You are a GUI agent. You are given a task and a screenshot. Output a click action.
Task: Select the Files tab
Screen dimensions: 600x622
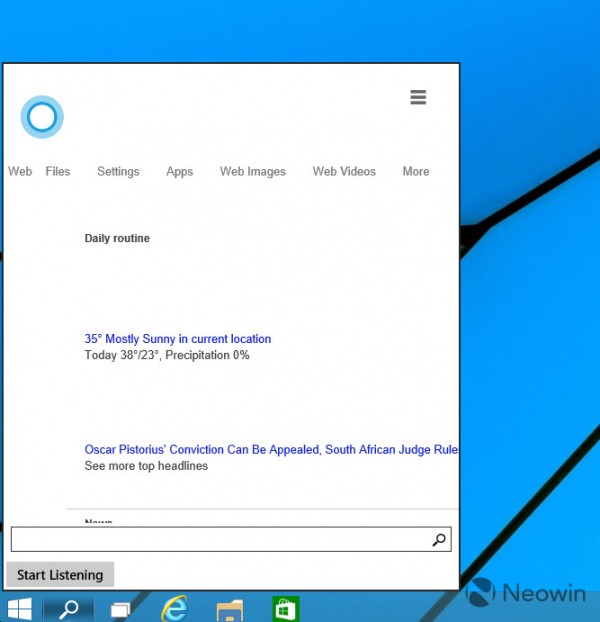click(x=58, y=172)
